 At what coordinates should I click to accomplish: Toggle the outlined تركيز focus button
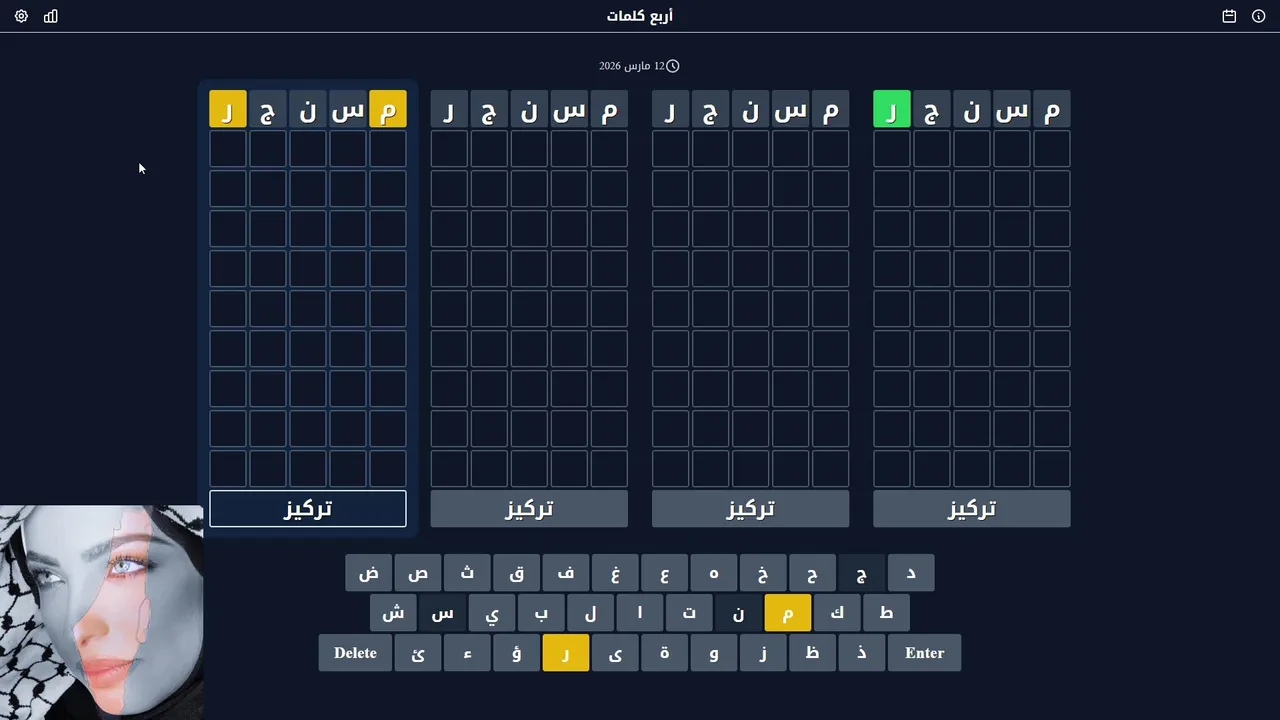click(x=308, y=509)
